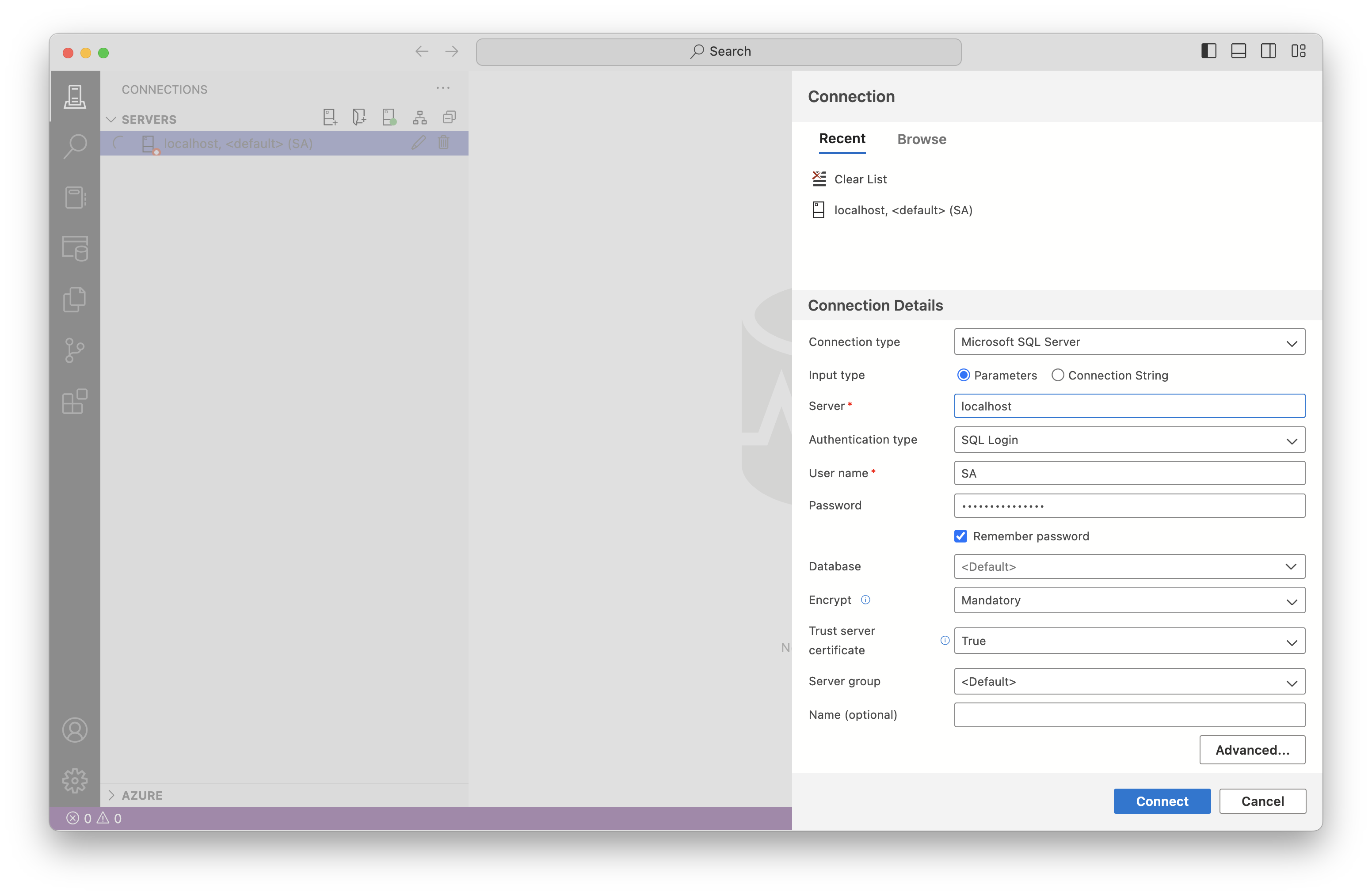Click the Password input field
This screenshot has height=896, width=1372.
[1129, 505]
